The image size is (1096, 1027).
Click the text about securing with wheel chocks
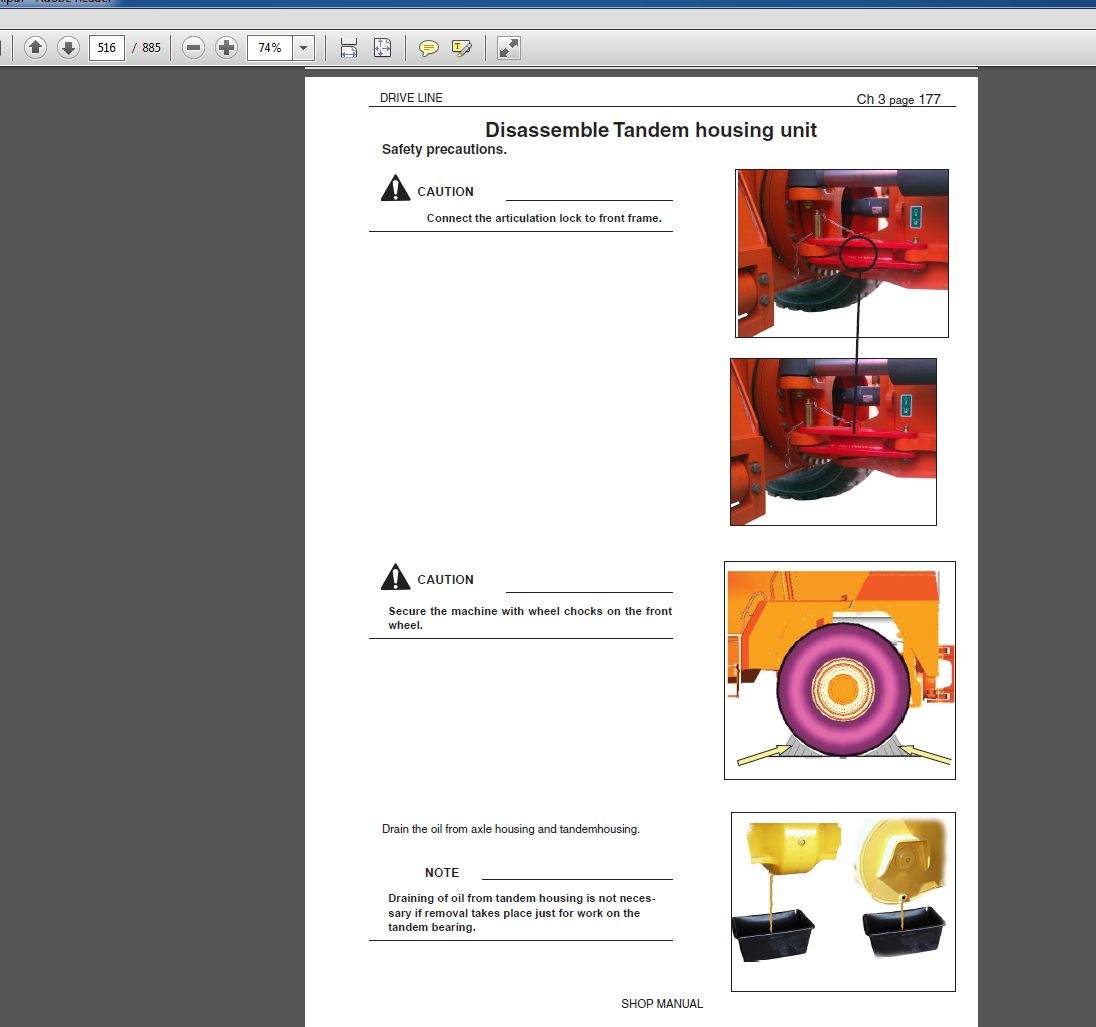pyautogui.click(x=530, y=618)
